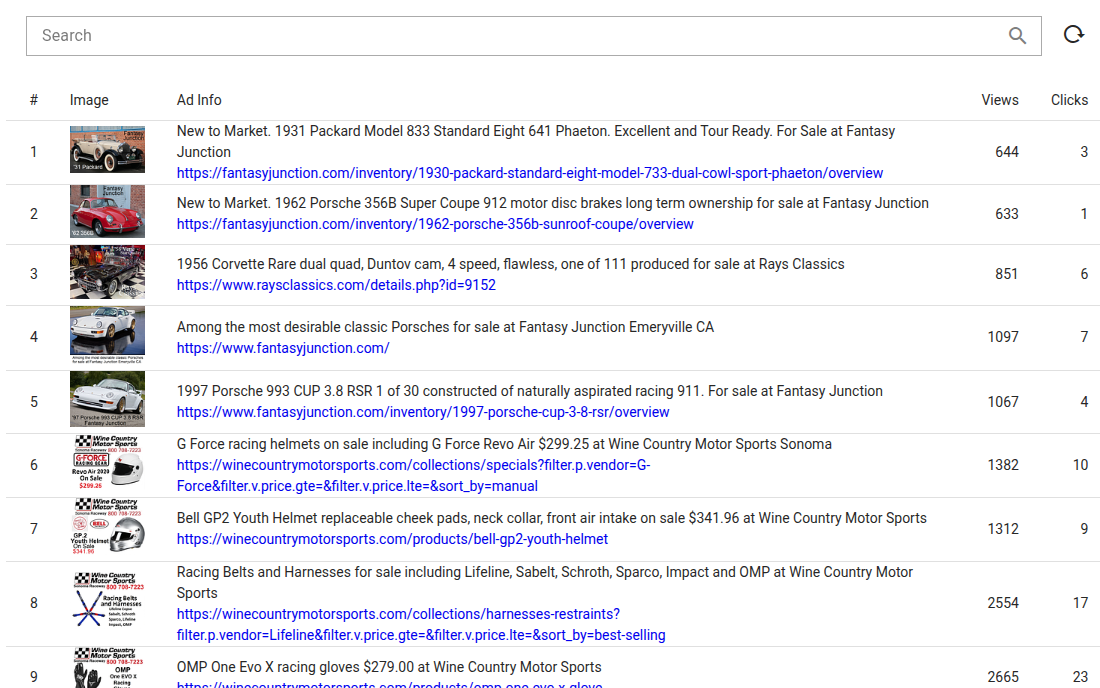Open the G Force helmet ad thumbnail
Image resolution: width=1100 pixels, height=688 pixels.
[x=107, y=461]
